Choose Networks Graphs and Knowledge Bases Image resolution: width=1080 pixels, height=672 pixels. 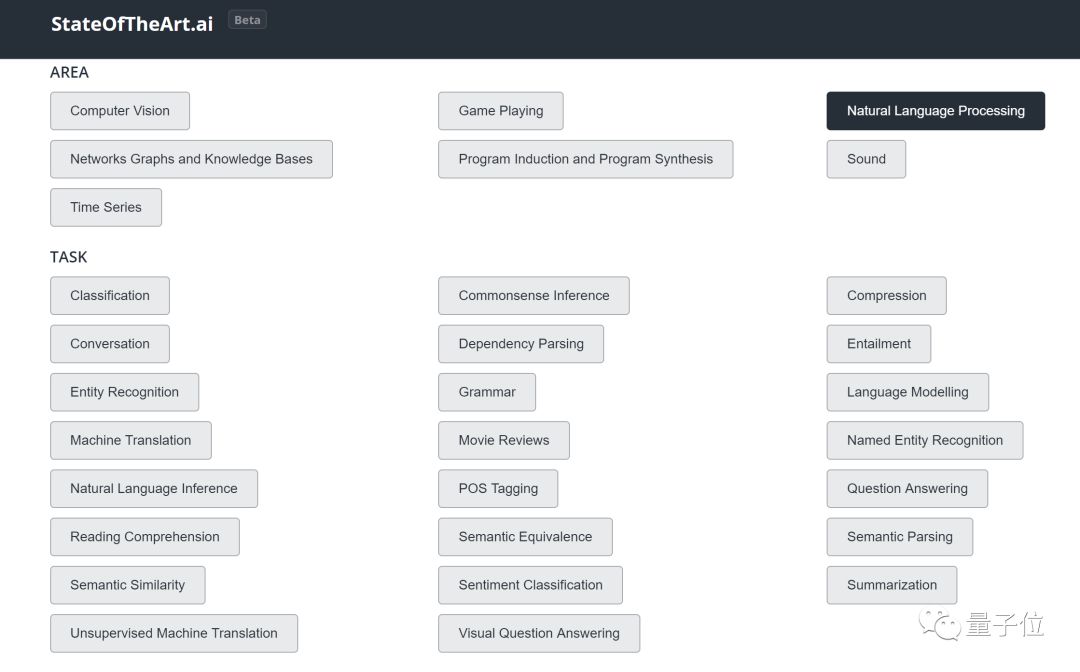pos(191,159)
